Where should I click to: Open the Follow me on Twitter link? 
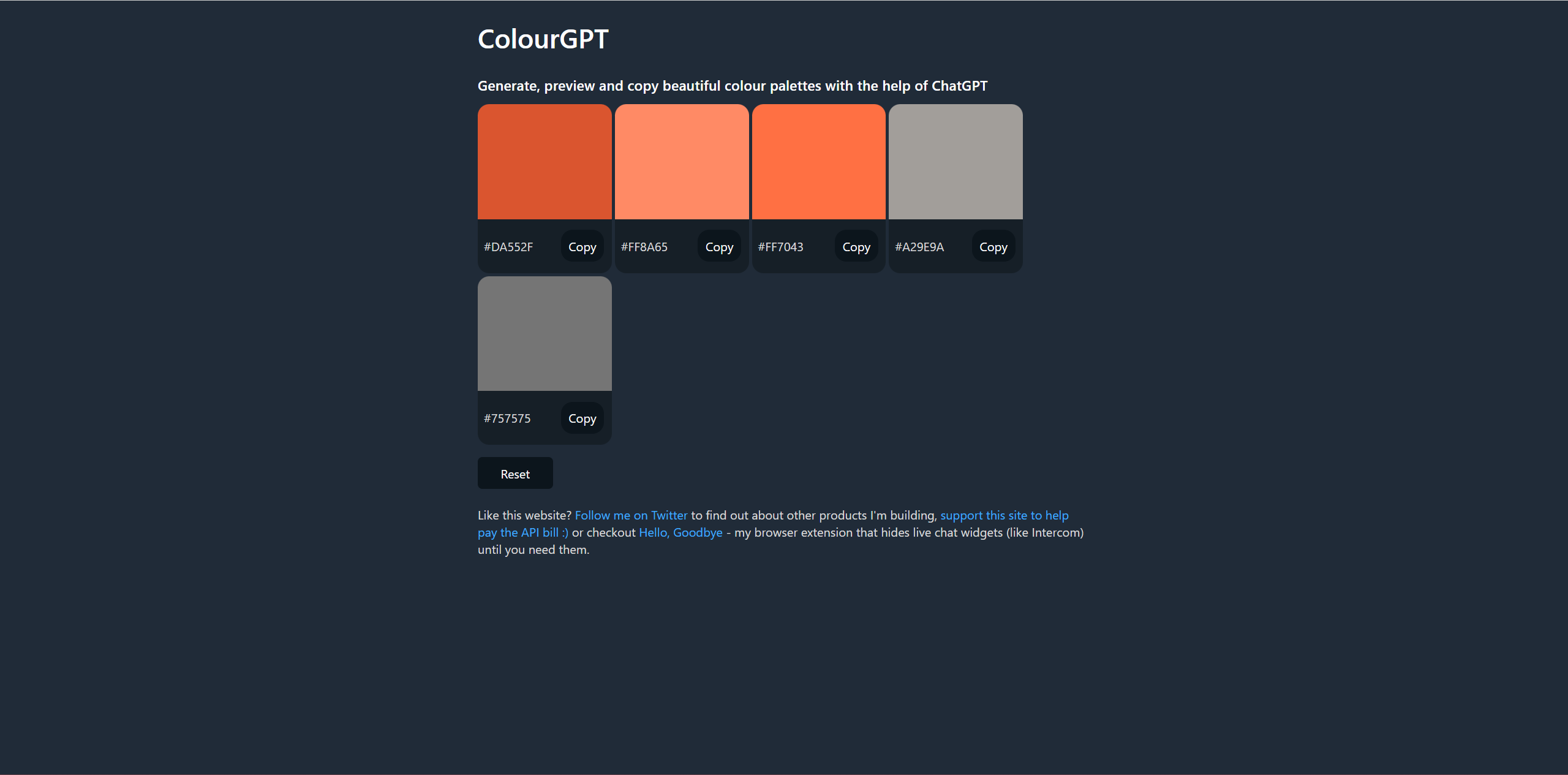(x=631, y=515)
